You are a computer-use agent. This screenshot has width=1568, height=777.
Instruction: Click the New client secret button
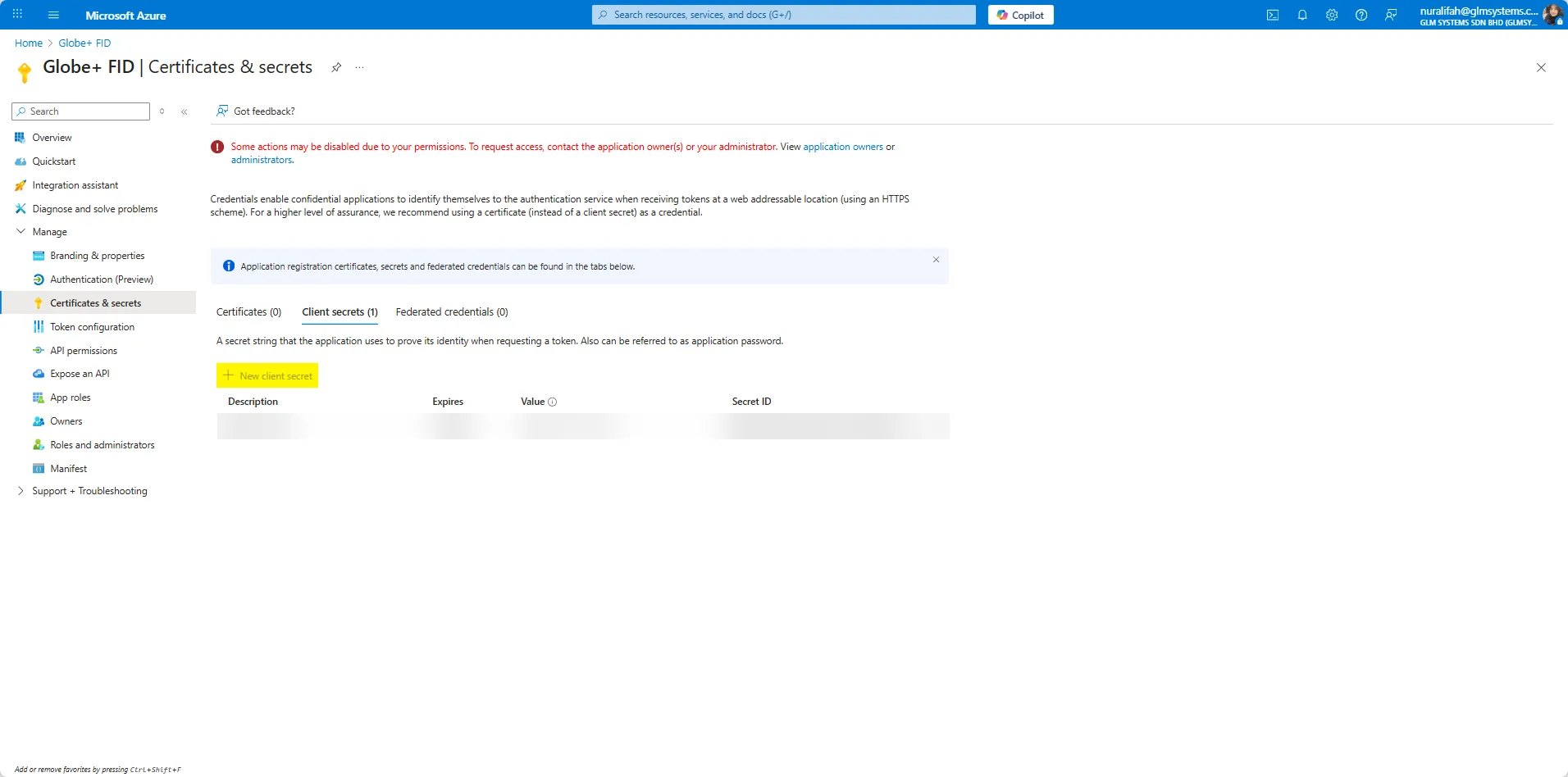267,376
